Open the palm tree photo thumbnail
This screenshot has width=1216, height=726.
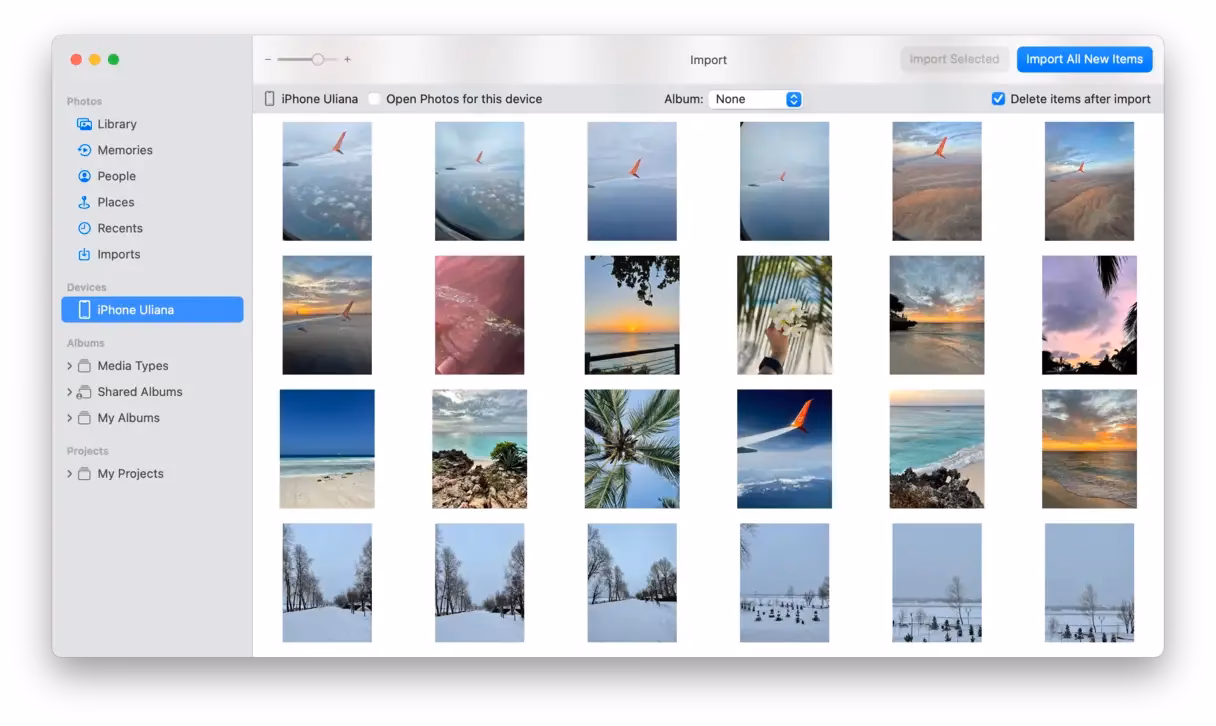tap(632, 448)
